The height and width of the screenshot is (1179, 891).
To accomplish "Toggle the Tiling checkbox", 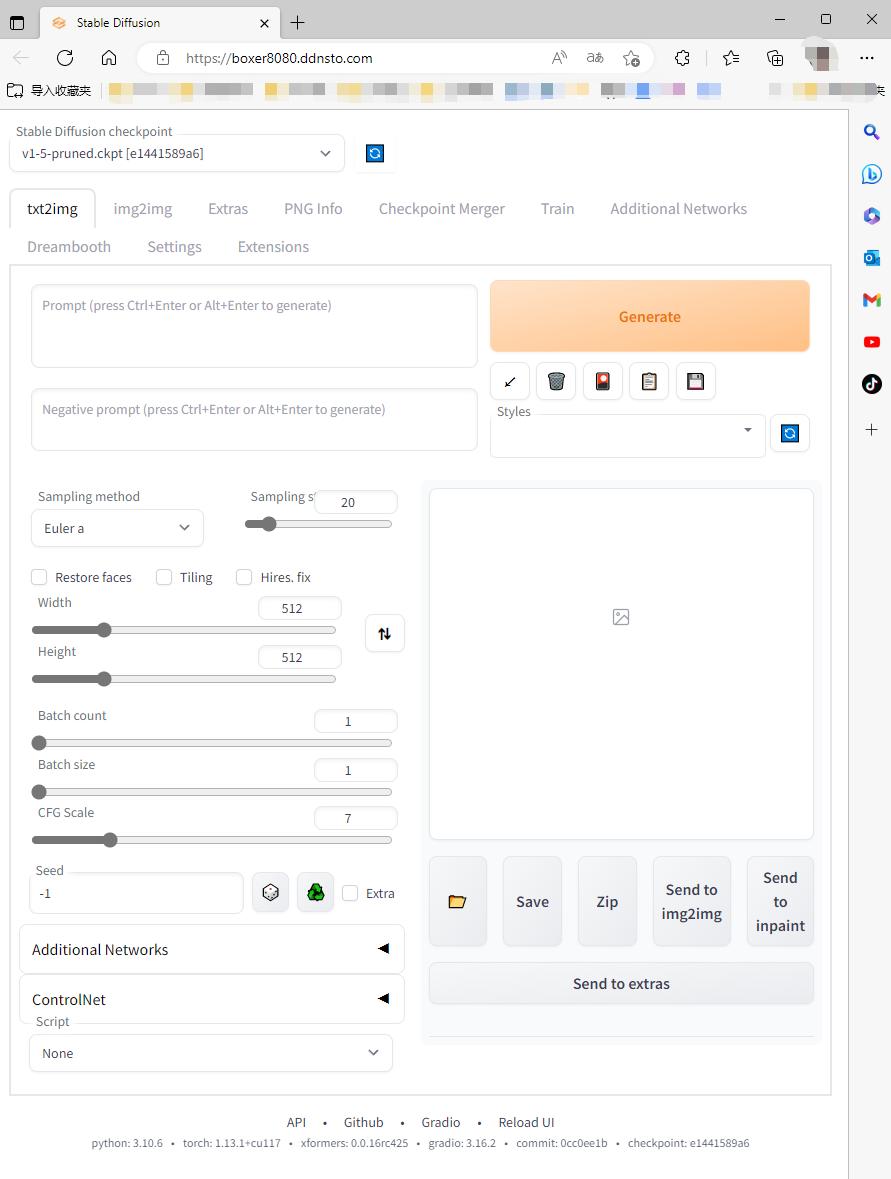I will [x=164, y=577].
